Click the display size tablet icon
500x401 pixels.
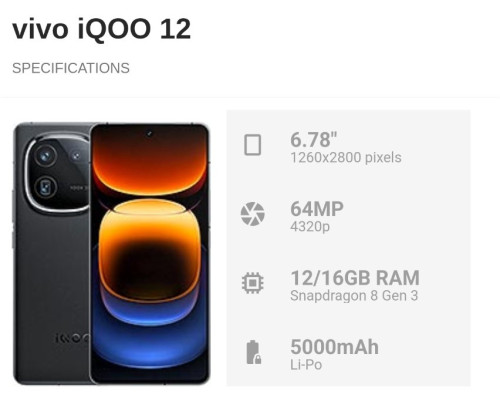click(x=252, y=145)
